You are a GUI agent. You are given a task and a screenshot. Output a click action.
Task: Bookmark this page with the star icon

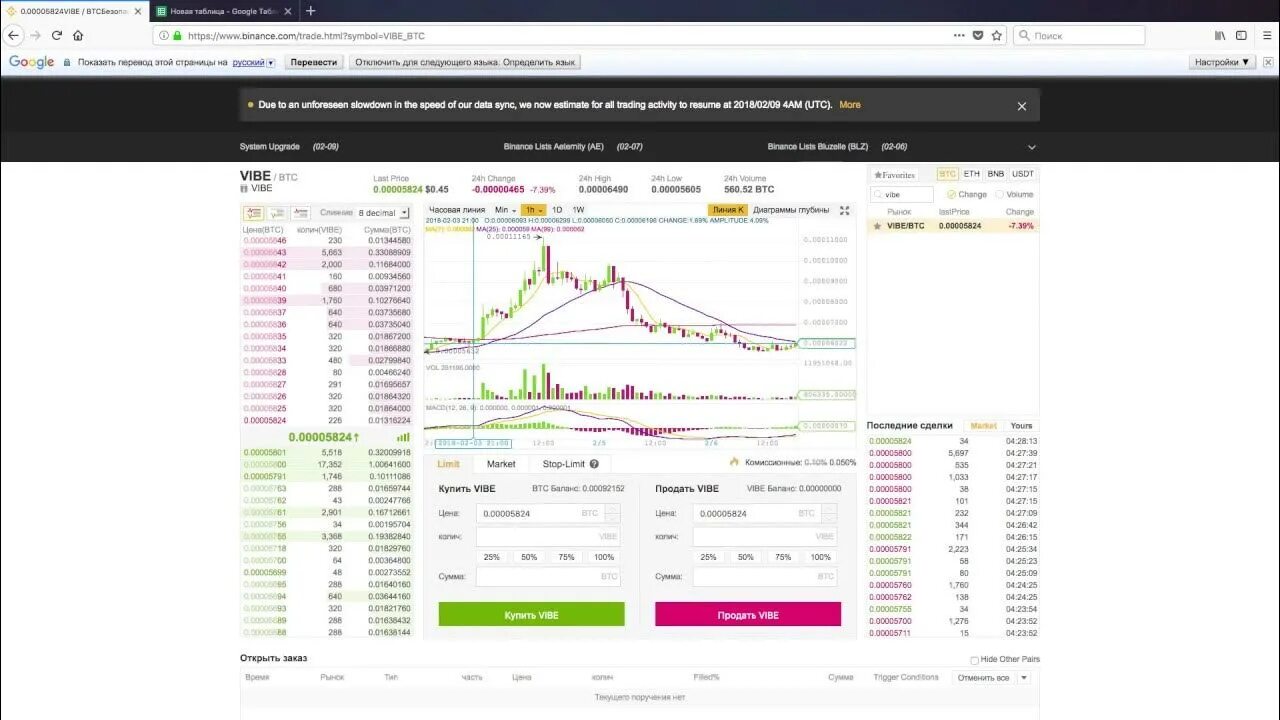[997, 35]
